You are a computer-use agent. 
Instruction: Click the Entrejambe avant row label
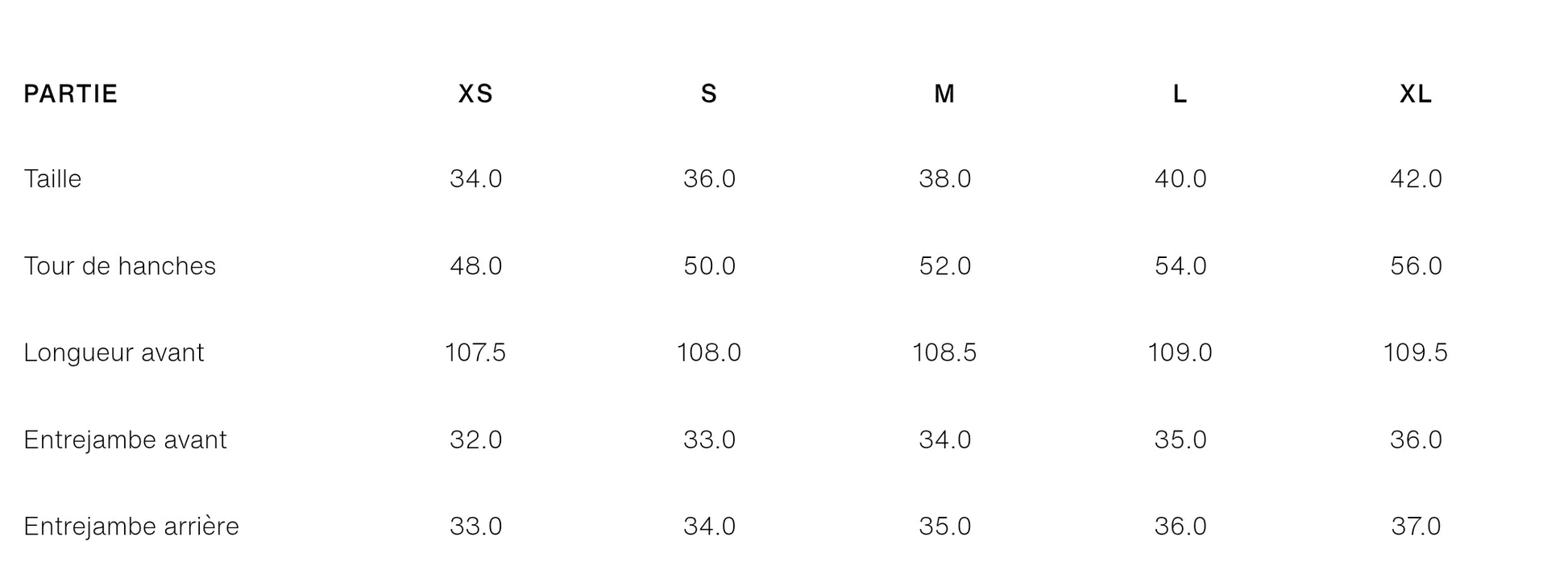click(125, 439)
